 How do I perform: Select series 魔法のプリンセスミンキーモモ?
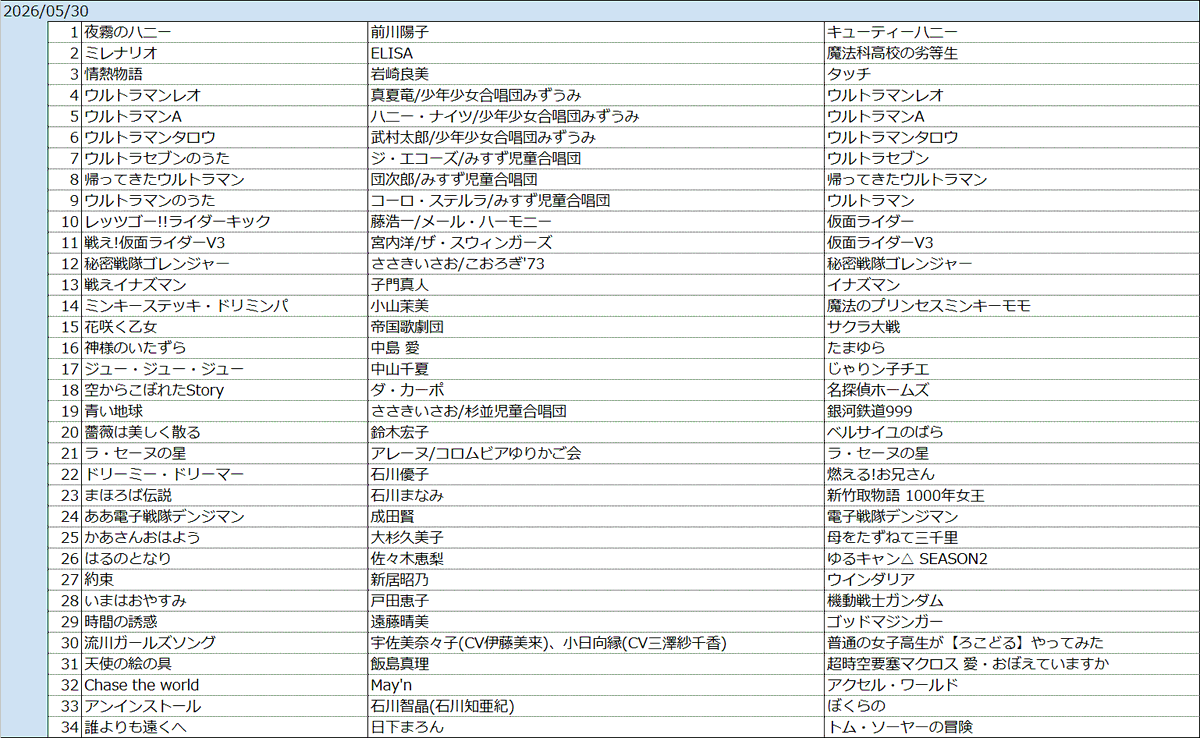coord(929,305)
